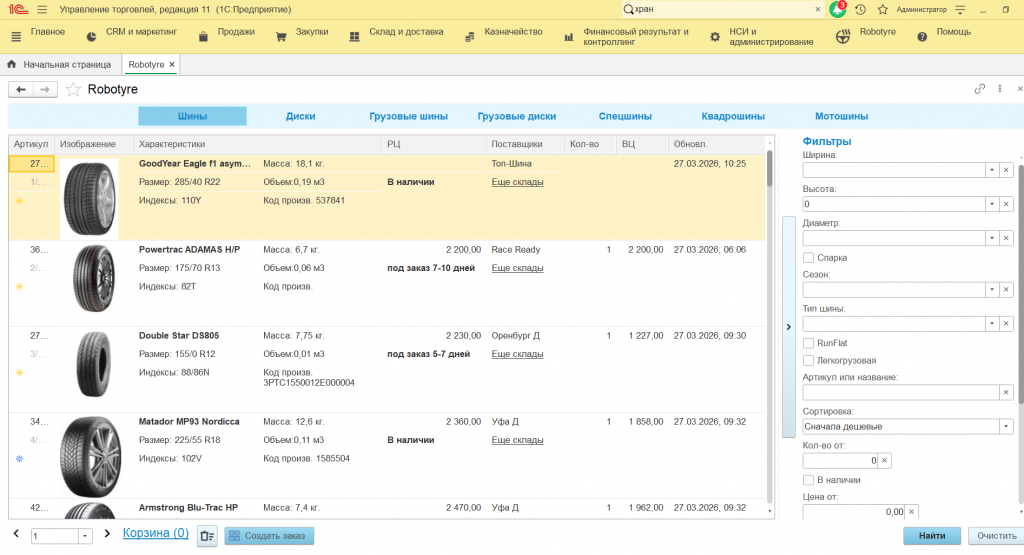Tick the RunFlat checkbox

(808, 343)
